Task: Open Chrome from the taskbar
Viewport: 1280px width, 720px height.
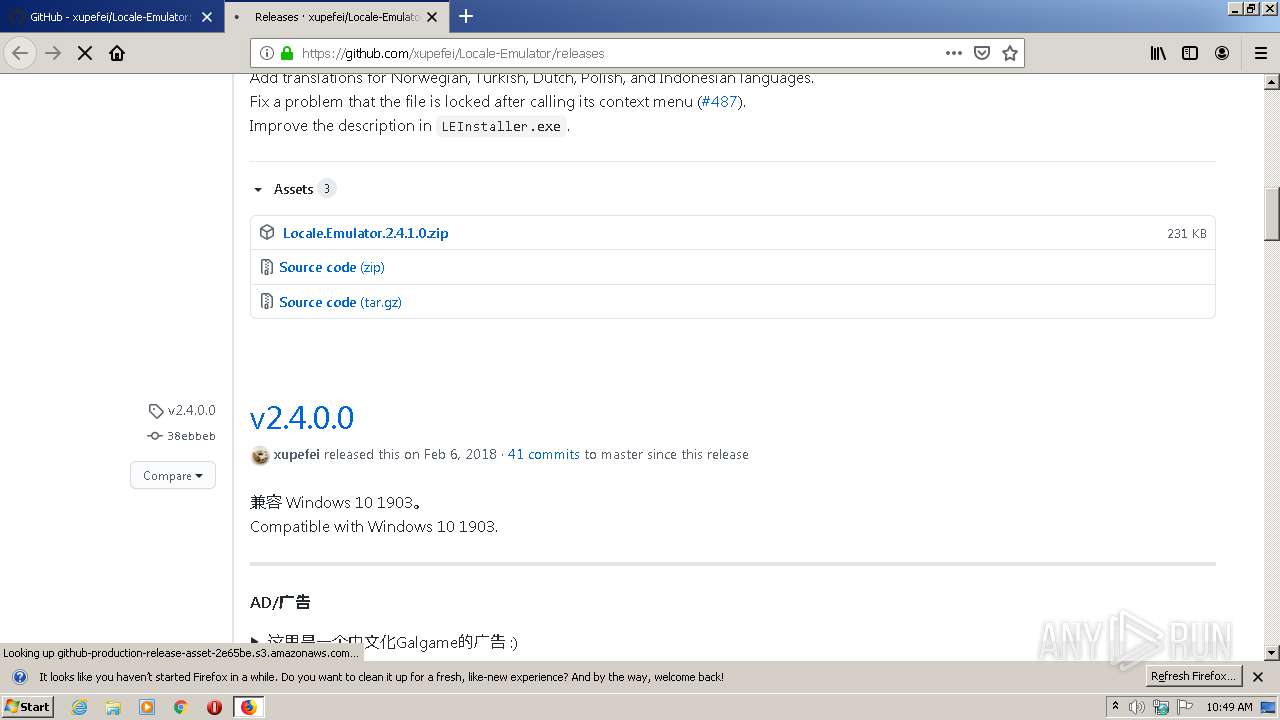Action: pyautogui.click(x=181, y=707)
